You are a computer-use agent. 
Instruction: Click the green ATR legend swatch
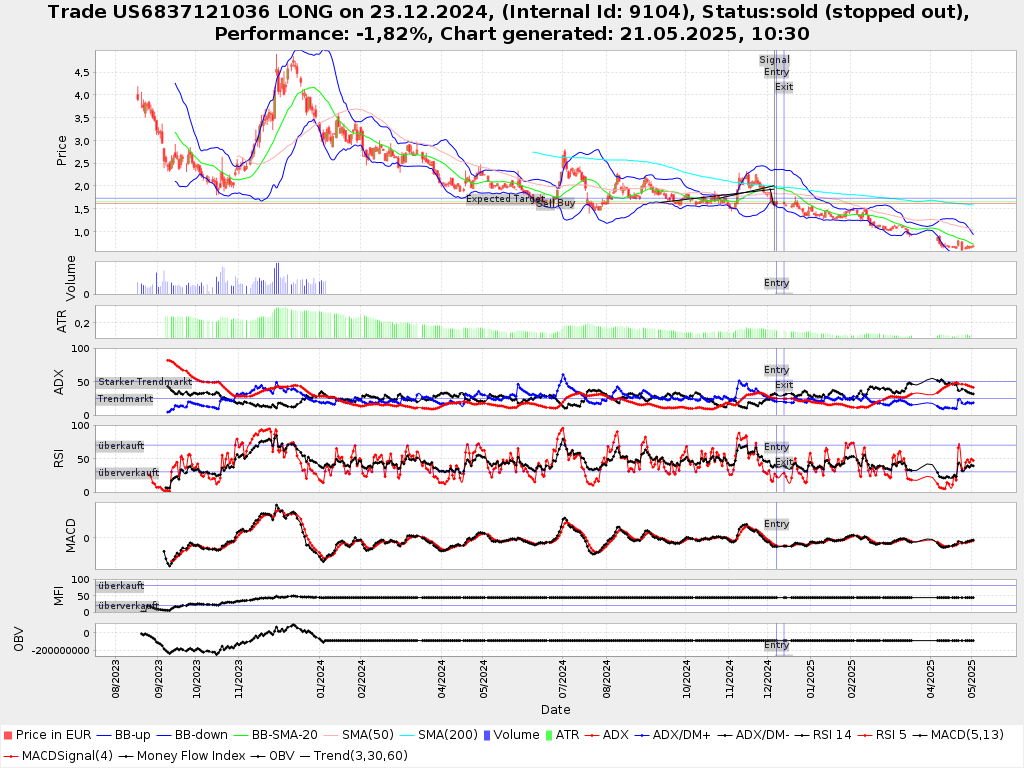tap(547, 735)
